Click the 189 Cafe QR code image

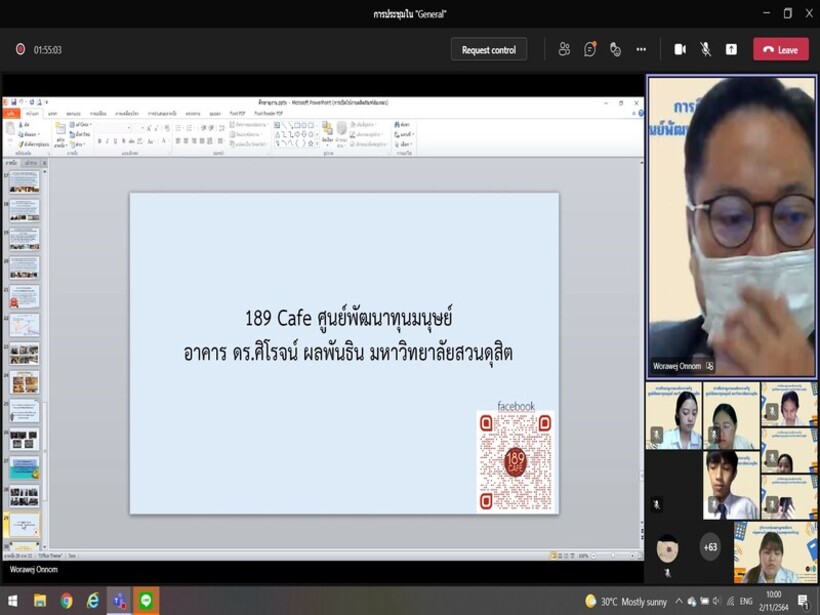[515, 462]
